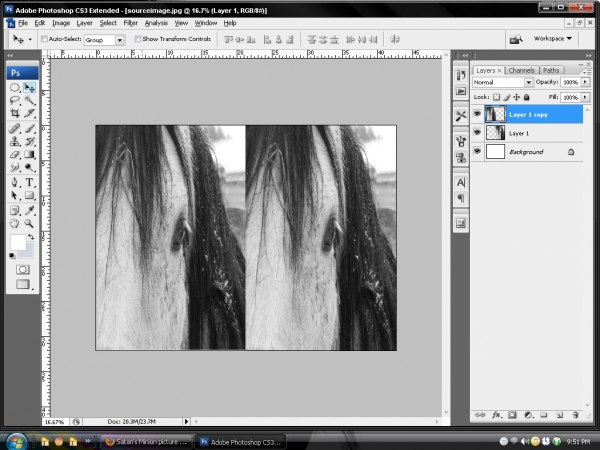
Task: Open the Image menu
Action: 61,23
